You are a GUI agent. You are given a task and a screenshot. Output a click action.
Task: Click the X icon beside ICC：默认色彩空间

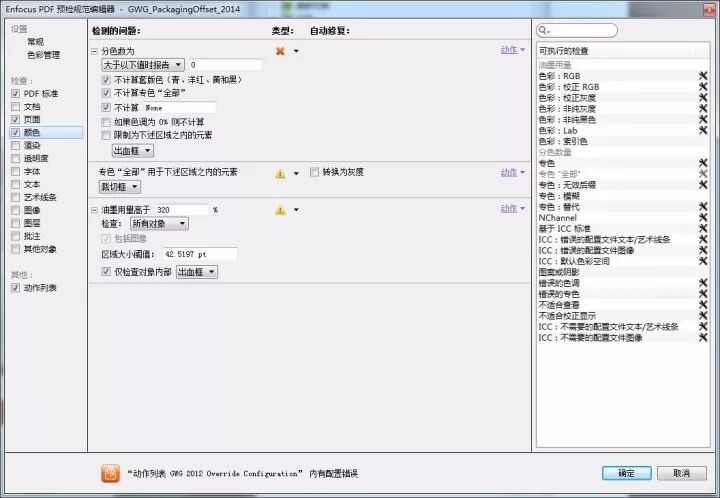[703, 261]
